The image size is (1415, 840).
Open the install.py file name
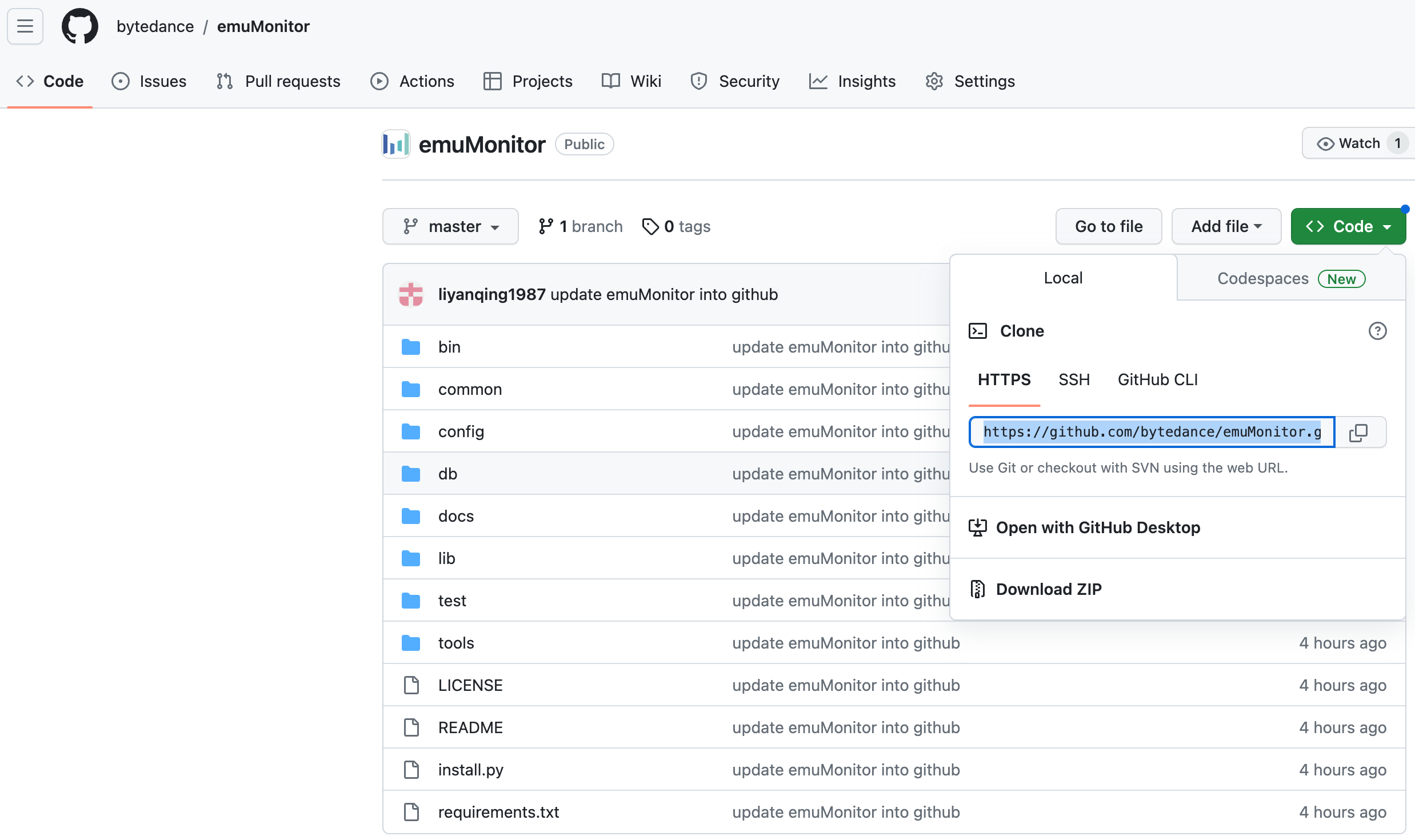pos(471,770)
